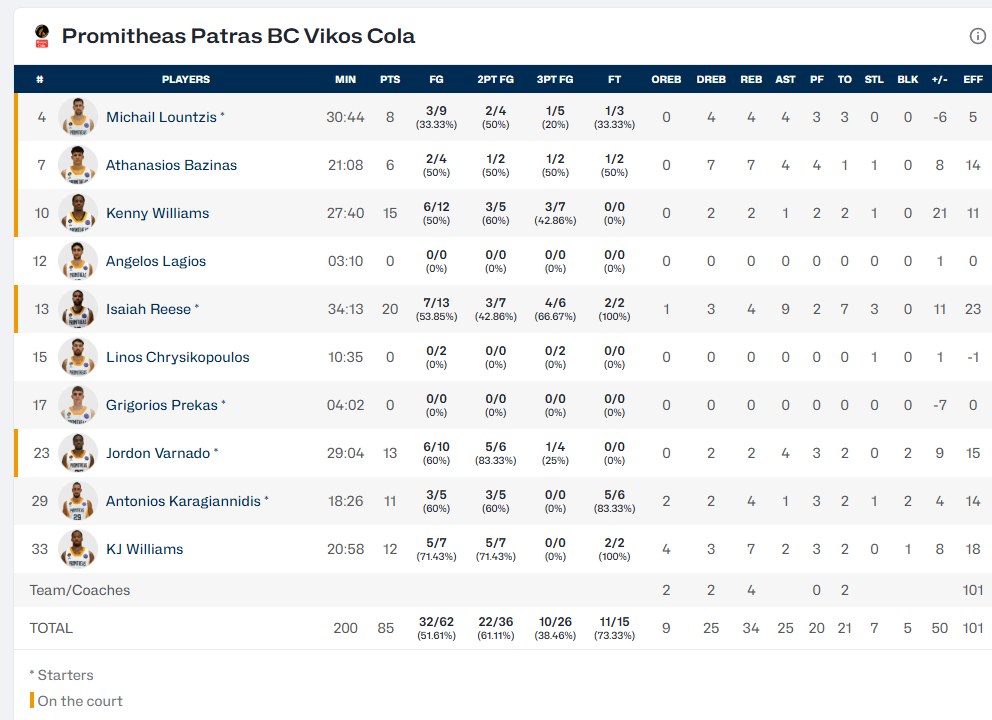
Task: Sort by the +/- column header
Action: pyautogui.click(x=939, y=79)
